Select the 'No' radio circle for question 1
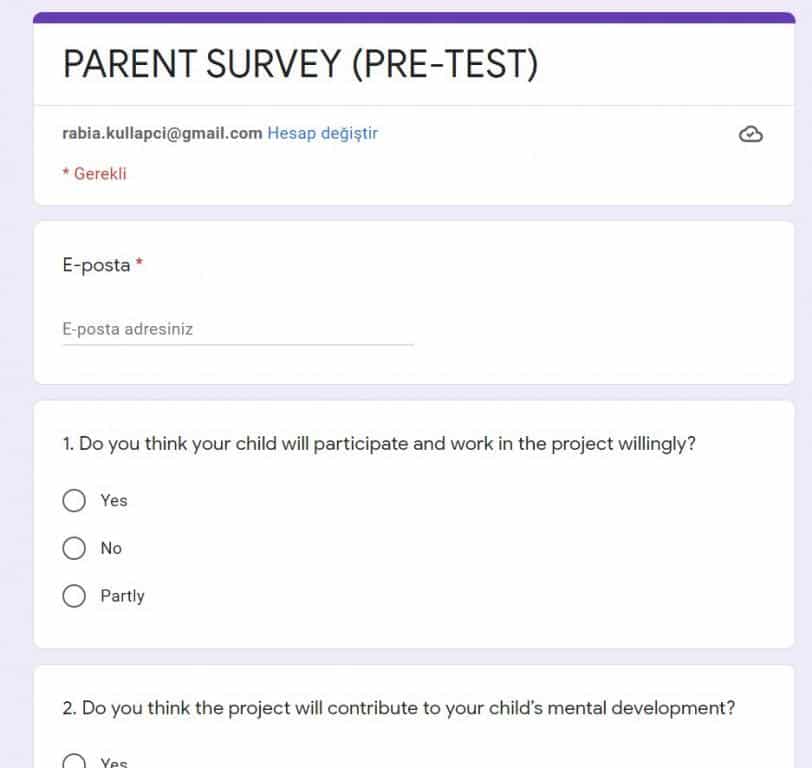The image size is (812, 768). 74,548
